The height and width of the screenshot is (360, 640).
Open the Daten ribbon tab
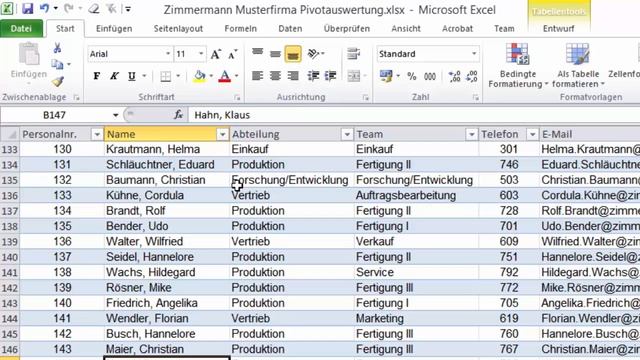point(290,29)
